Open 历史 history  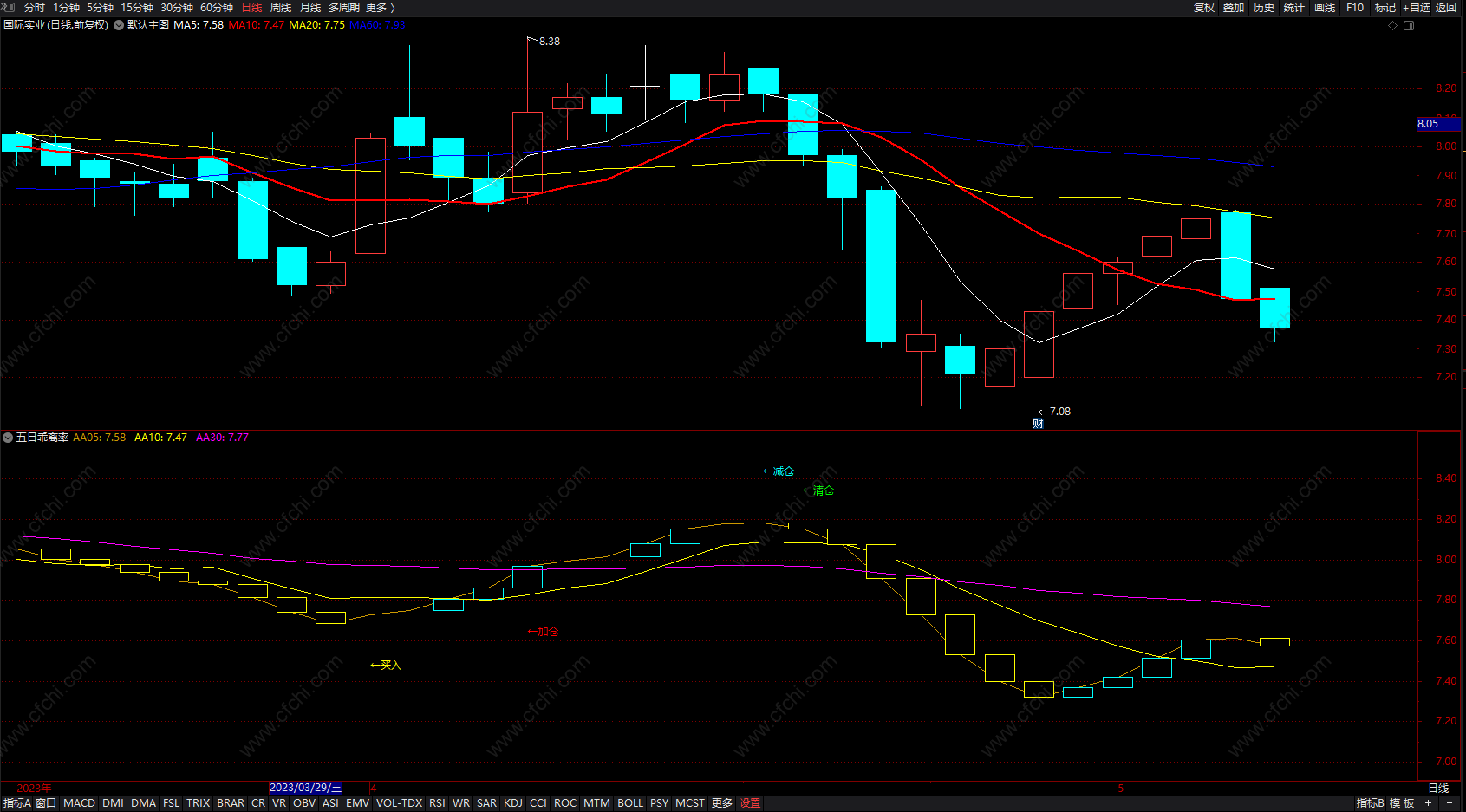[1264, 7]
